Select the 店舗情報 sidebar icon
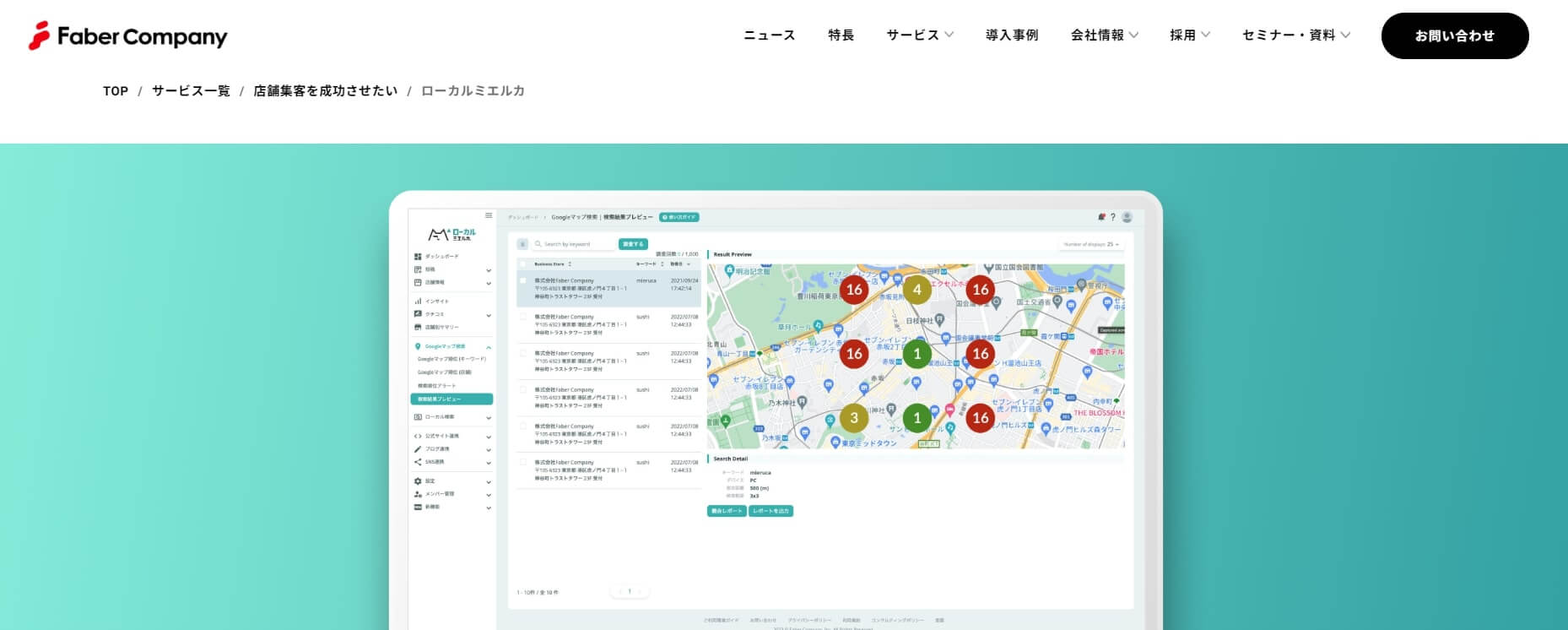This screenshot has width=1568, height=630. (x=418, y=282)
